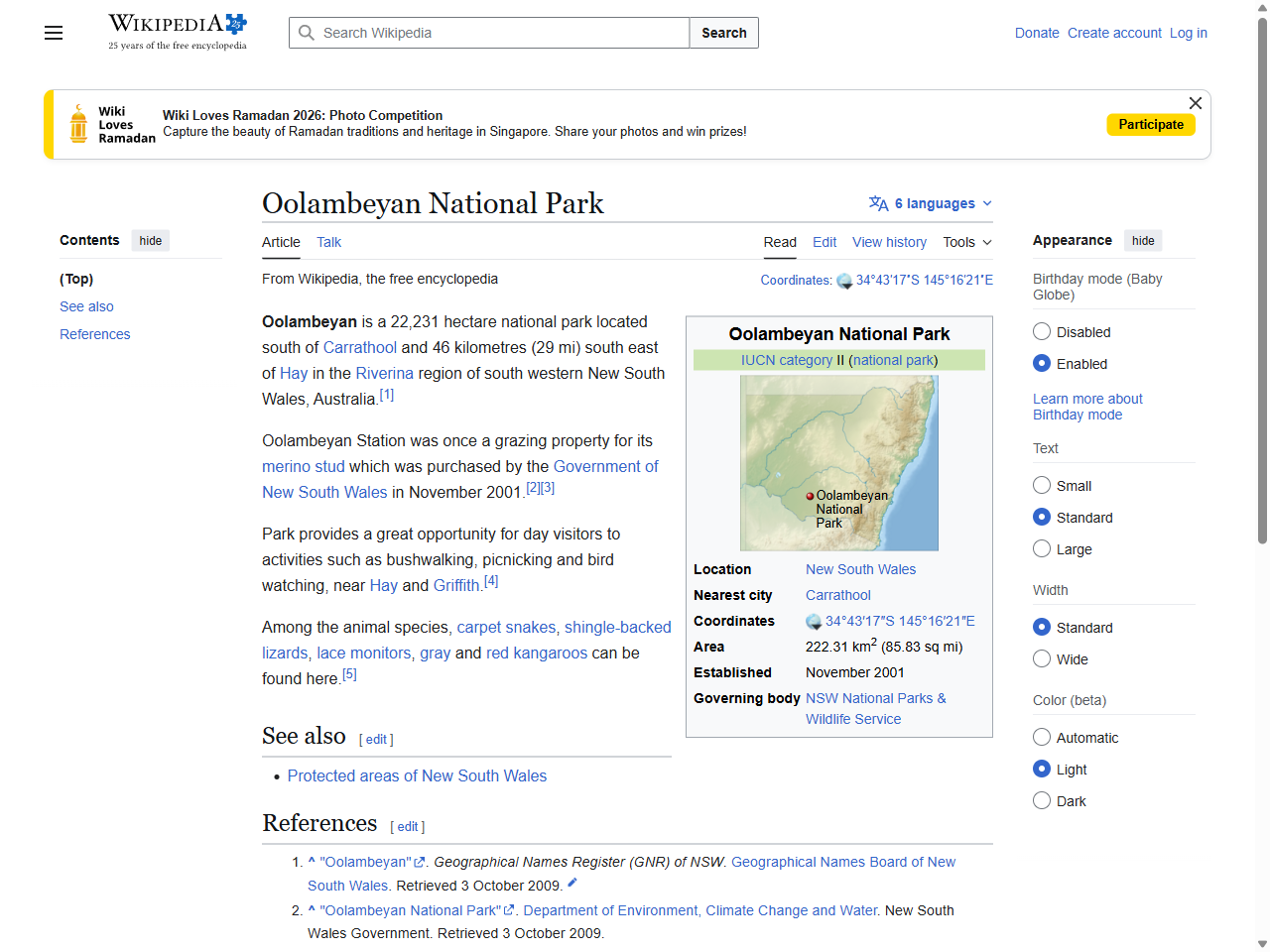Click the language icon beside 6 languages
Screen dimensions: 1270x952
point(878,203)
